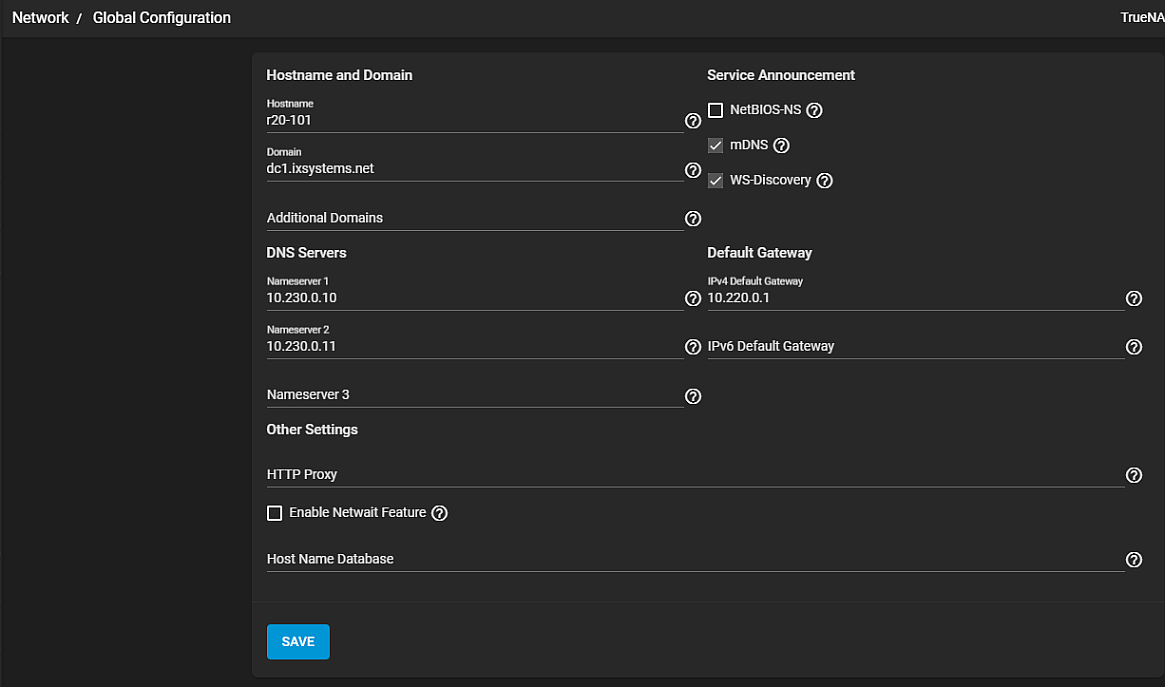The width and height of the screenshot is (1165, 687).
Task: Click help icon beside Additional Domains
Action: pyautogui.click(x=692, y=218)
